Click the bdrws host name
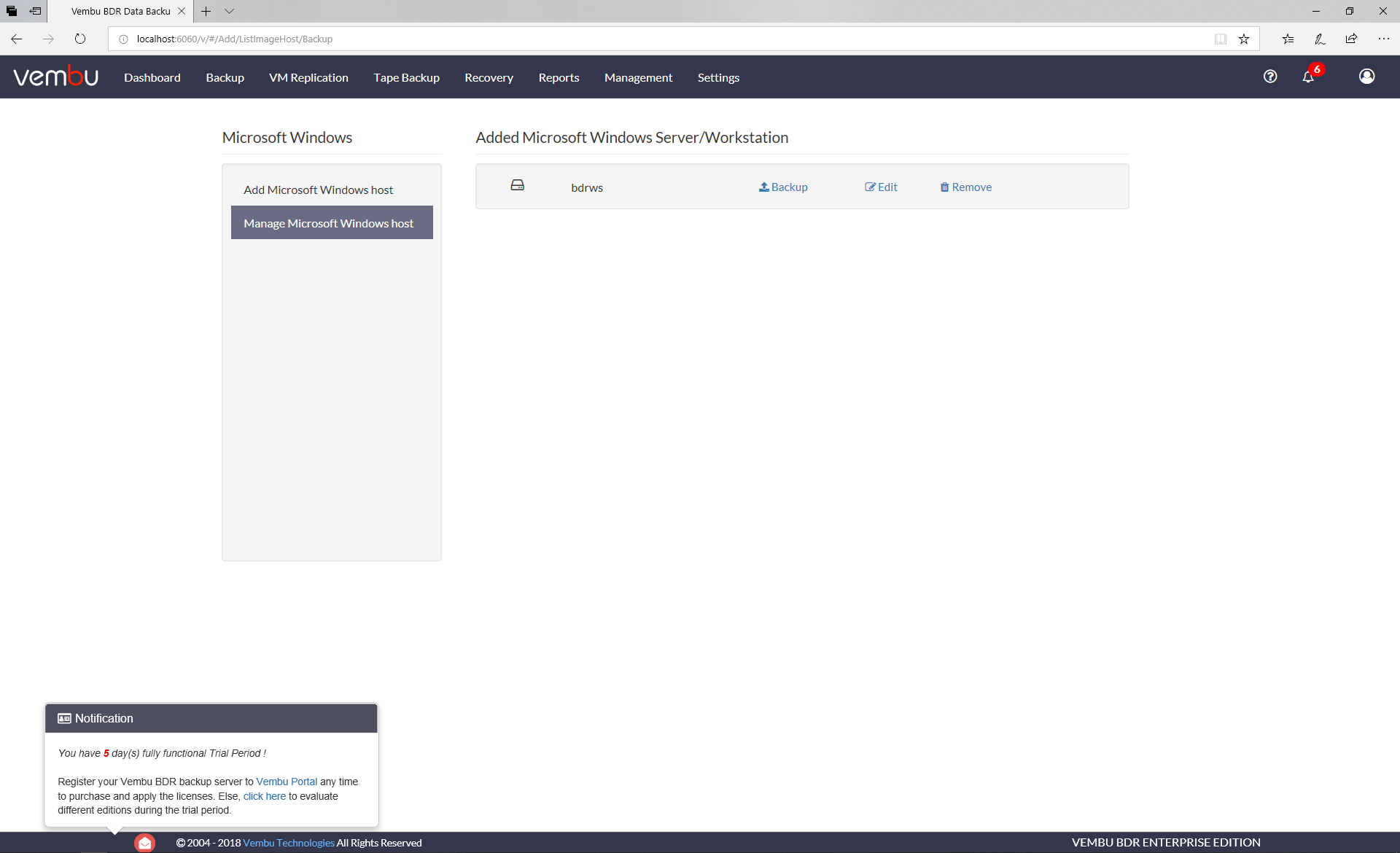 pyautogui.click(x=587, y=187)
